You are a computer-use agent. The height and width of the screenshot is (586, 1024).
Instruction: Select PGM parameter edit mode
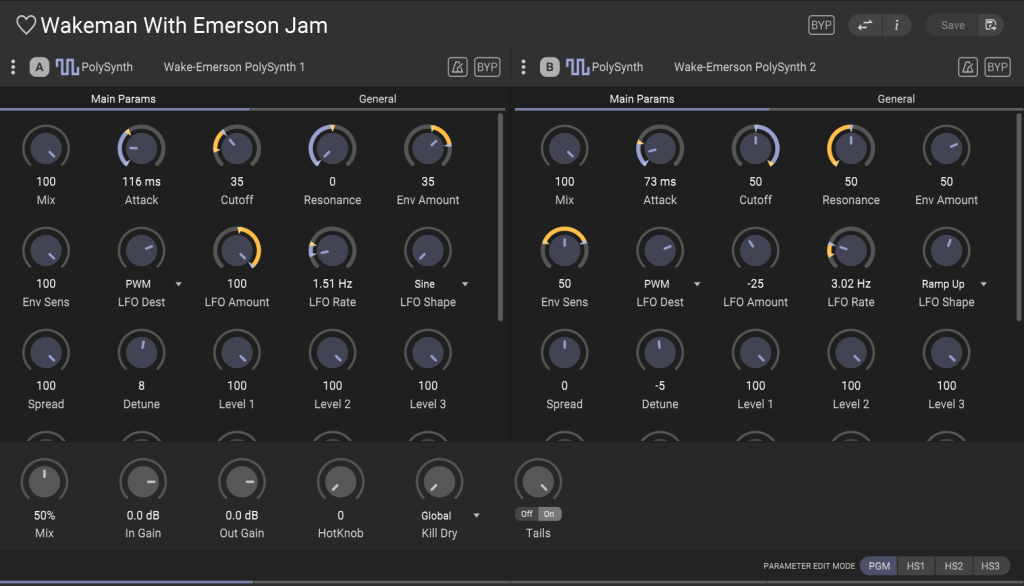(x=879, y=566)
